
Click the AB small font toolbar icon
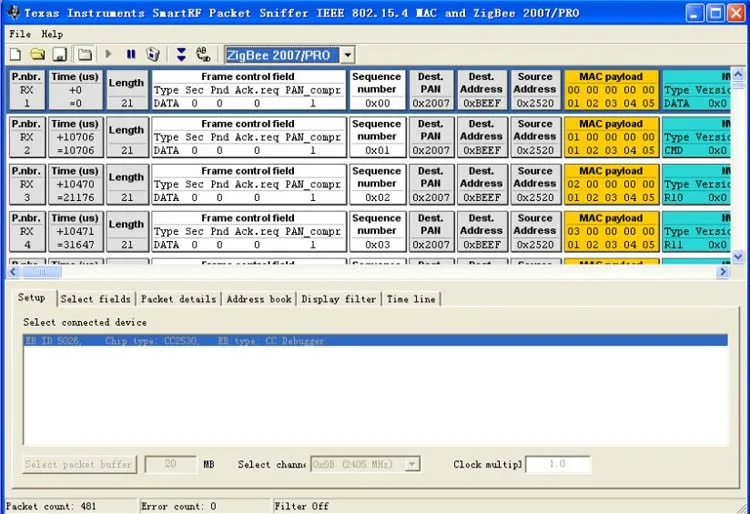point(204,54)
